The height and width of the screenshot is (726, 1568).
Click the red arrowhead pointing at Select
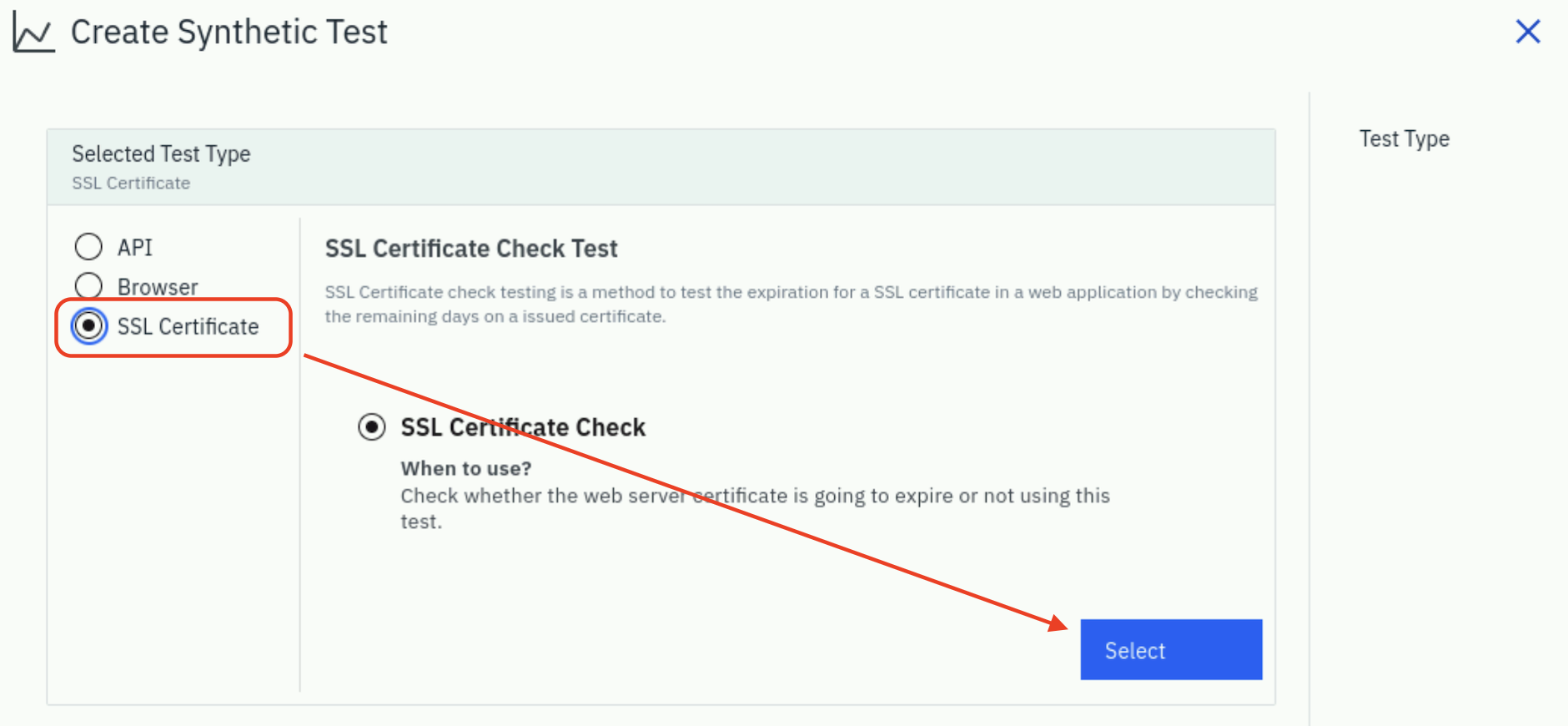click(x=1058, y=623)
